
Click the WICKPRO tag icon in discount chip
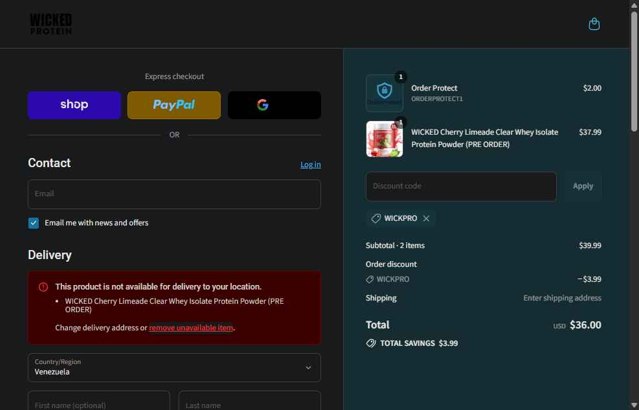click(x=376, y=218)
